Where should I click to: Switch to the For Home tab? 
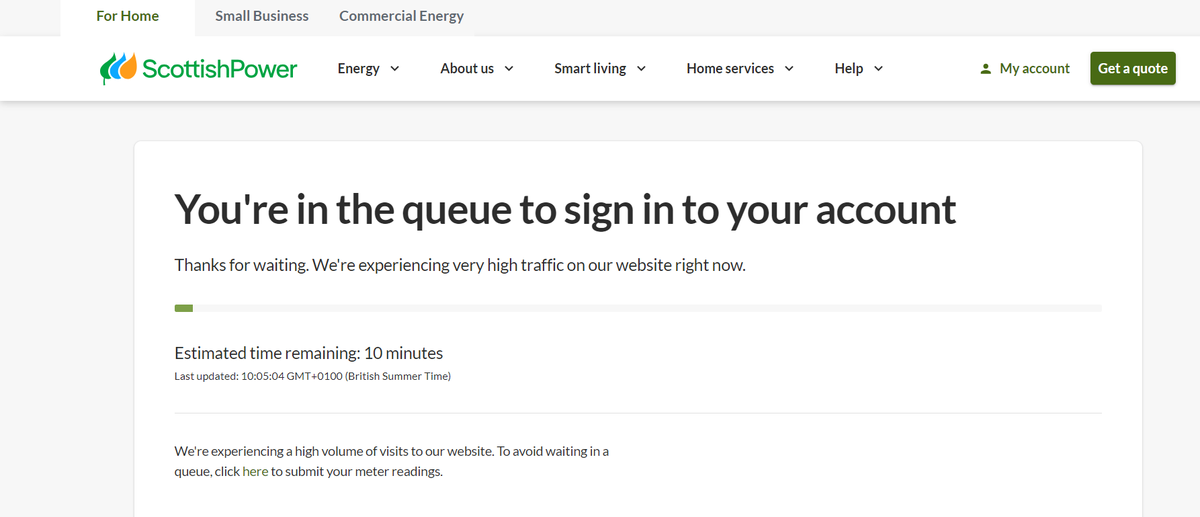[x=127, y=16]
